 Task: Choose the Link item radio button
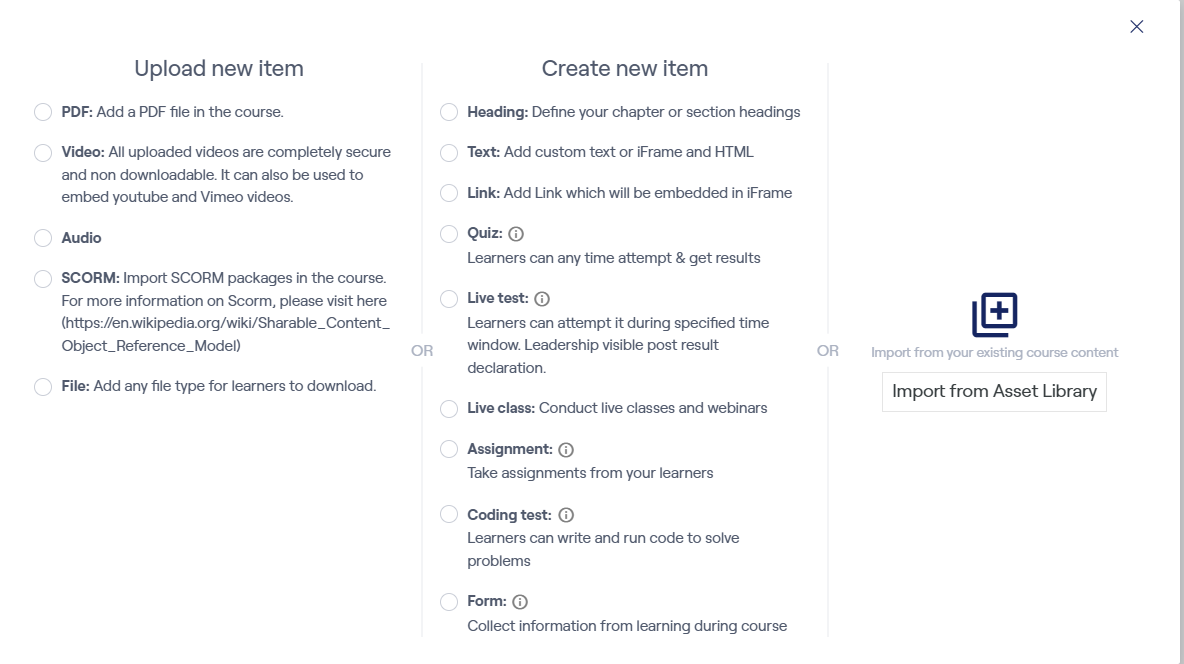[x=449, y=193]
